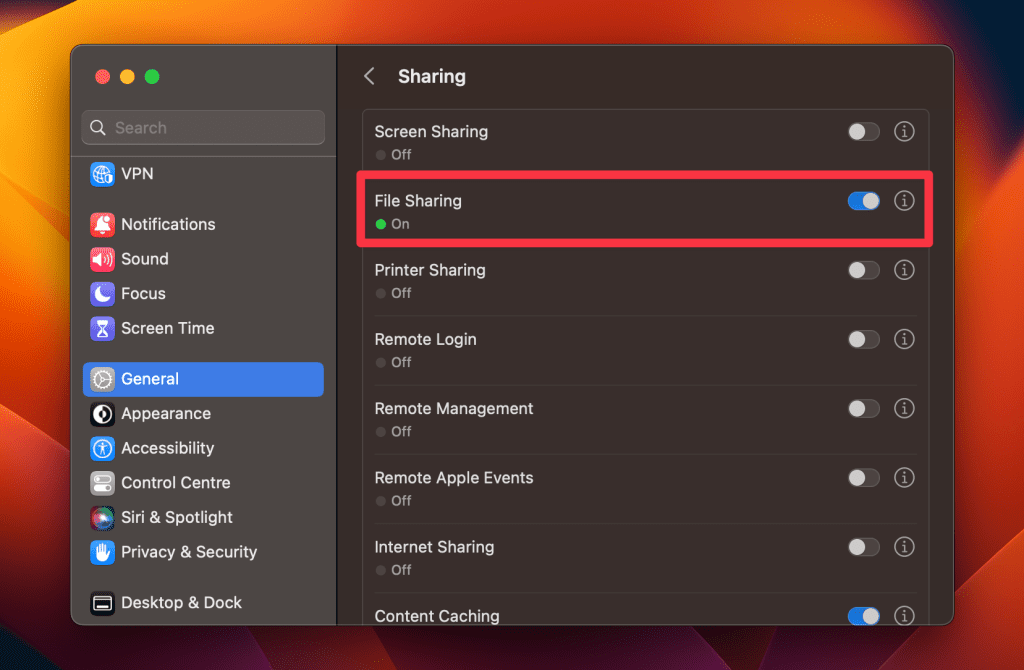
Task: Click the 'Internet Sharing' label text
Action: tap(434, 547)
